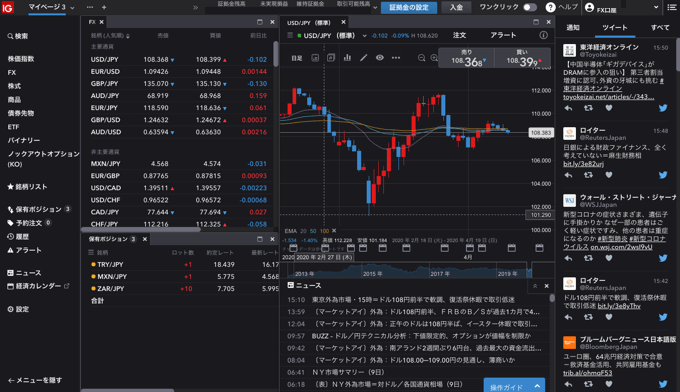
Task: Retweet the ブルームバーグニュース tweet
Action: tap(588, 384)
